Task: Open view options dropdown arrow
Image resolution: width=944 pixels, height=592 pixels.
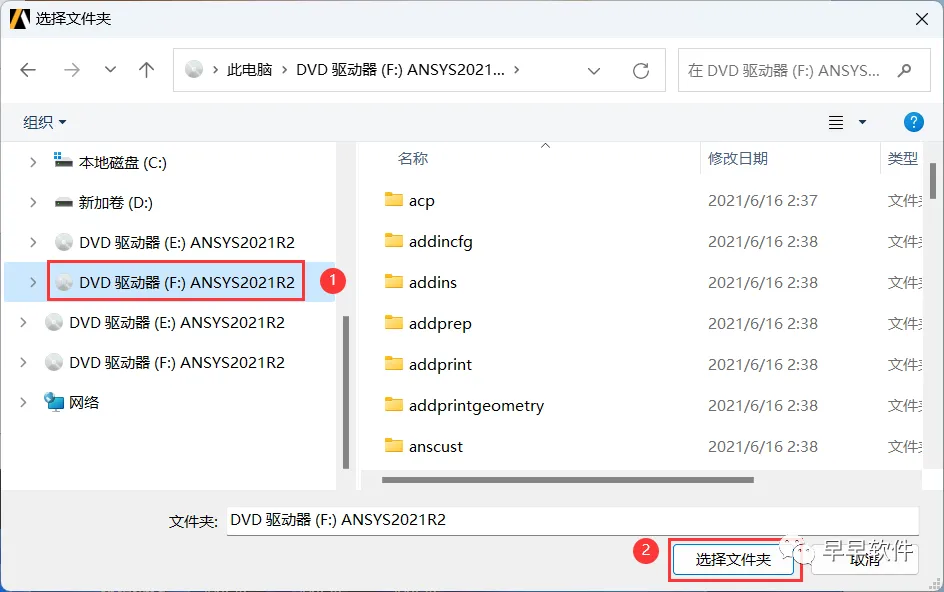Action: (x=862, y=122)
